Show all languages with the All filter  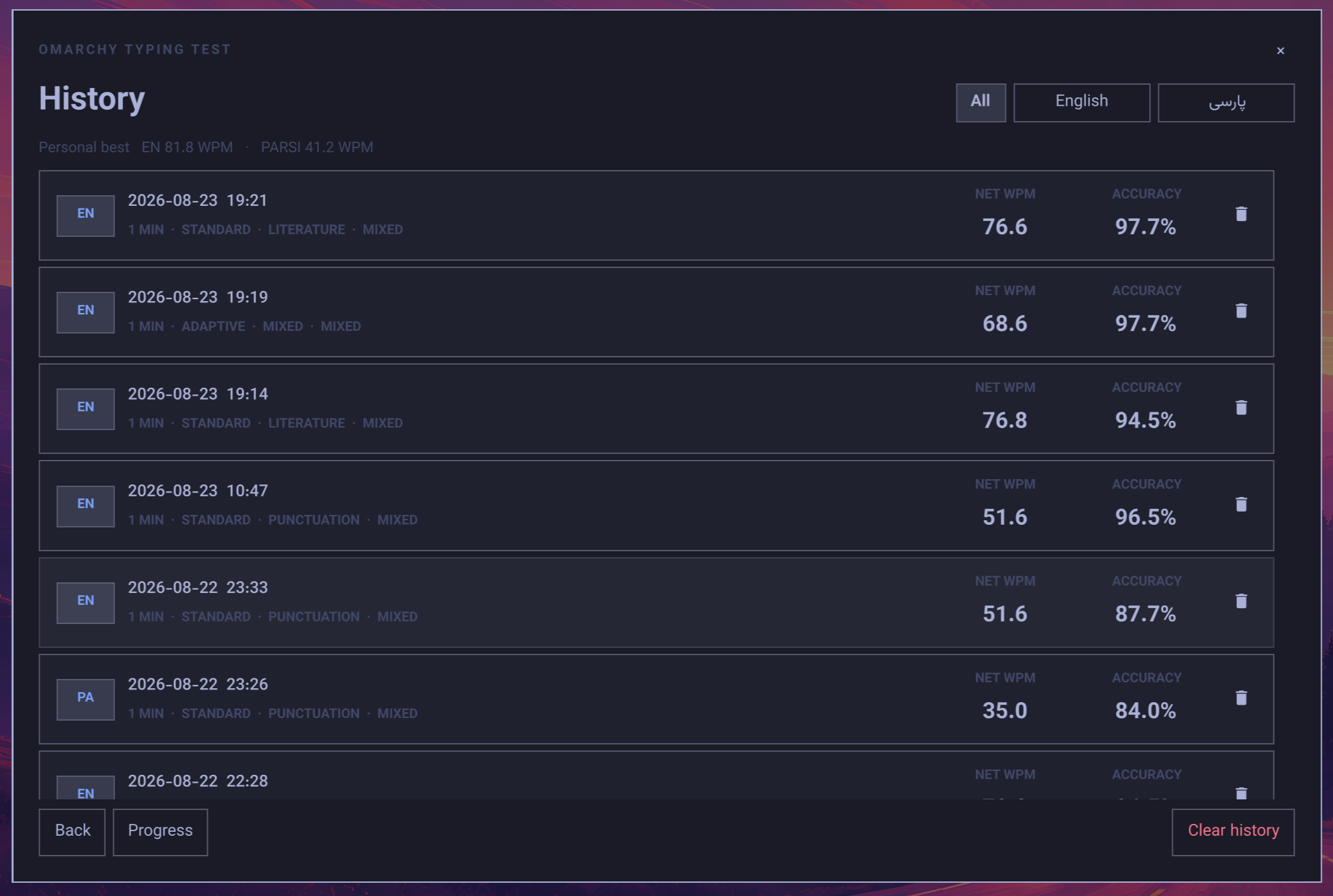pyautogui.click(x=980, y=102)
